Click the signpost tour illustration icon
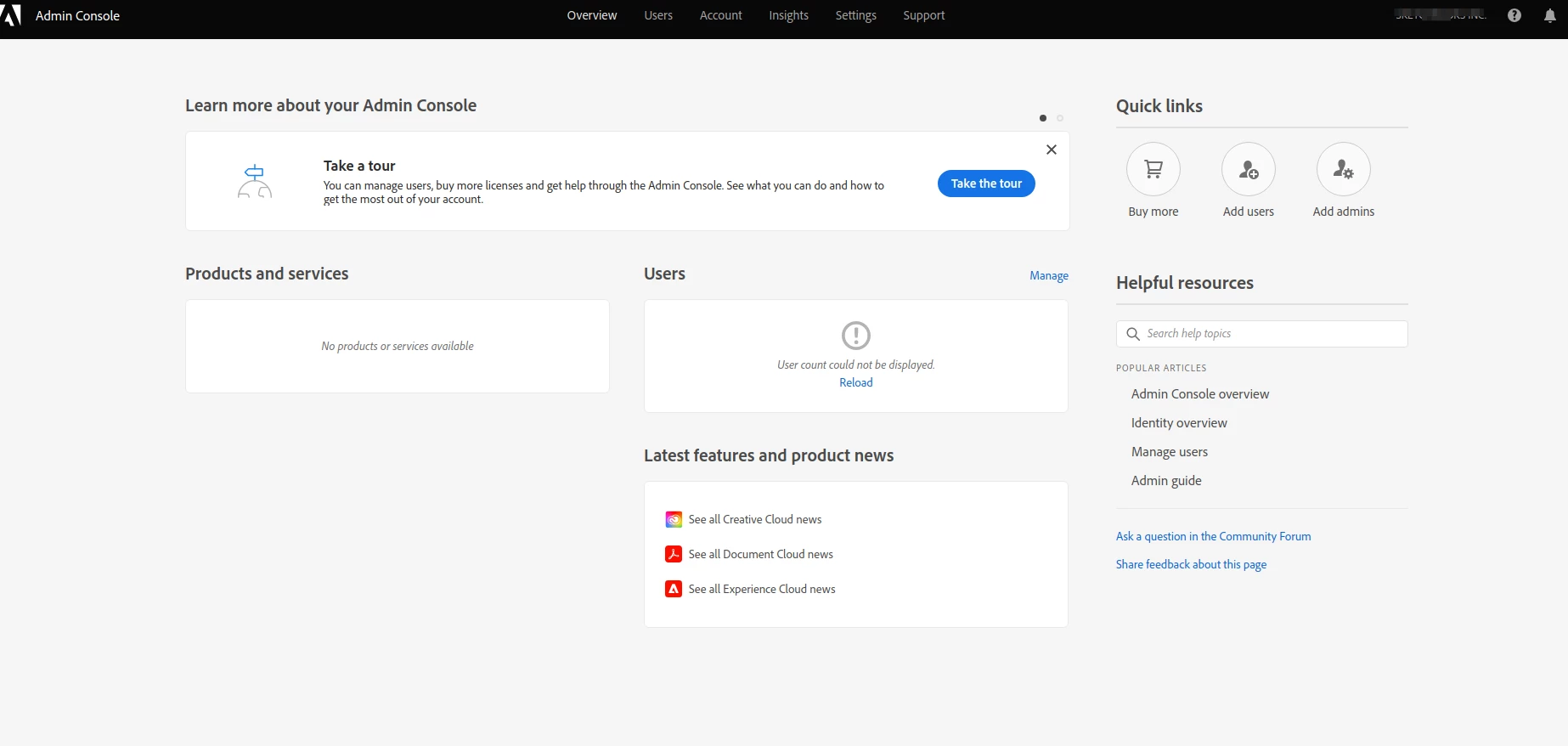 tap(255, 181)
